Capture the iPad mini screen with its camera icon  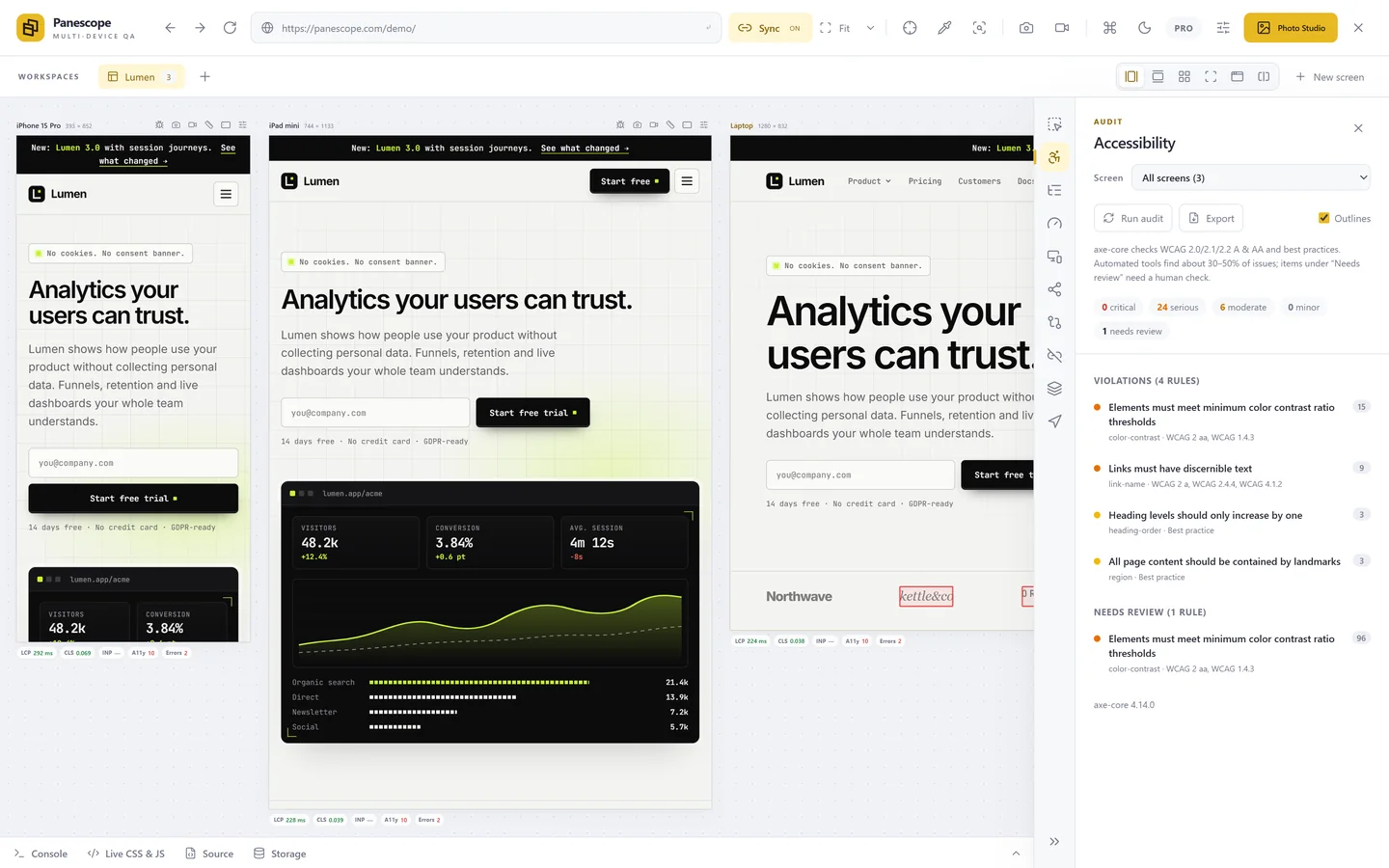pos(637,125)
